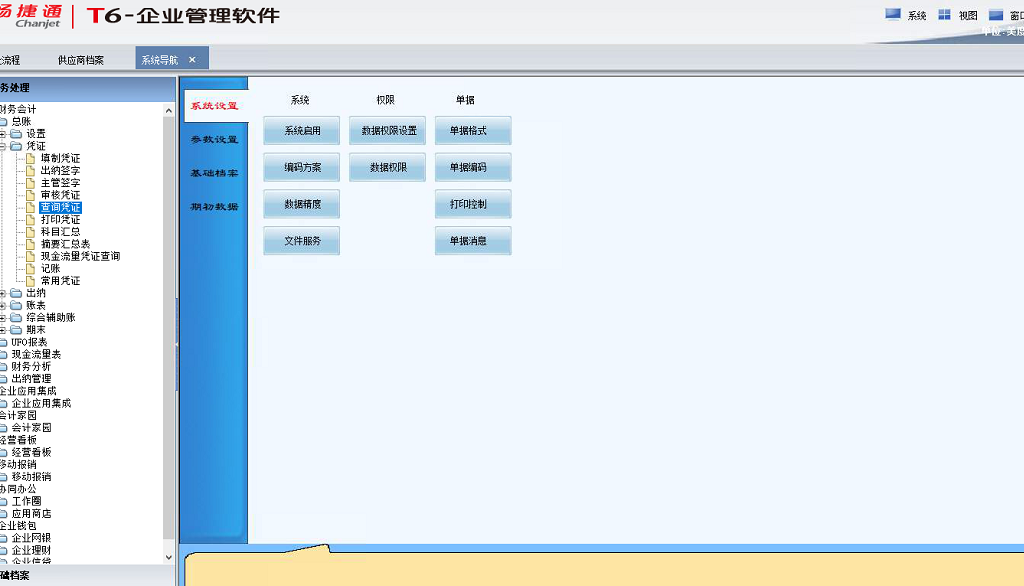
Task: Click the 数据精度 button
Action: [x=302, y=204]
